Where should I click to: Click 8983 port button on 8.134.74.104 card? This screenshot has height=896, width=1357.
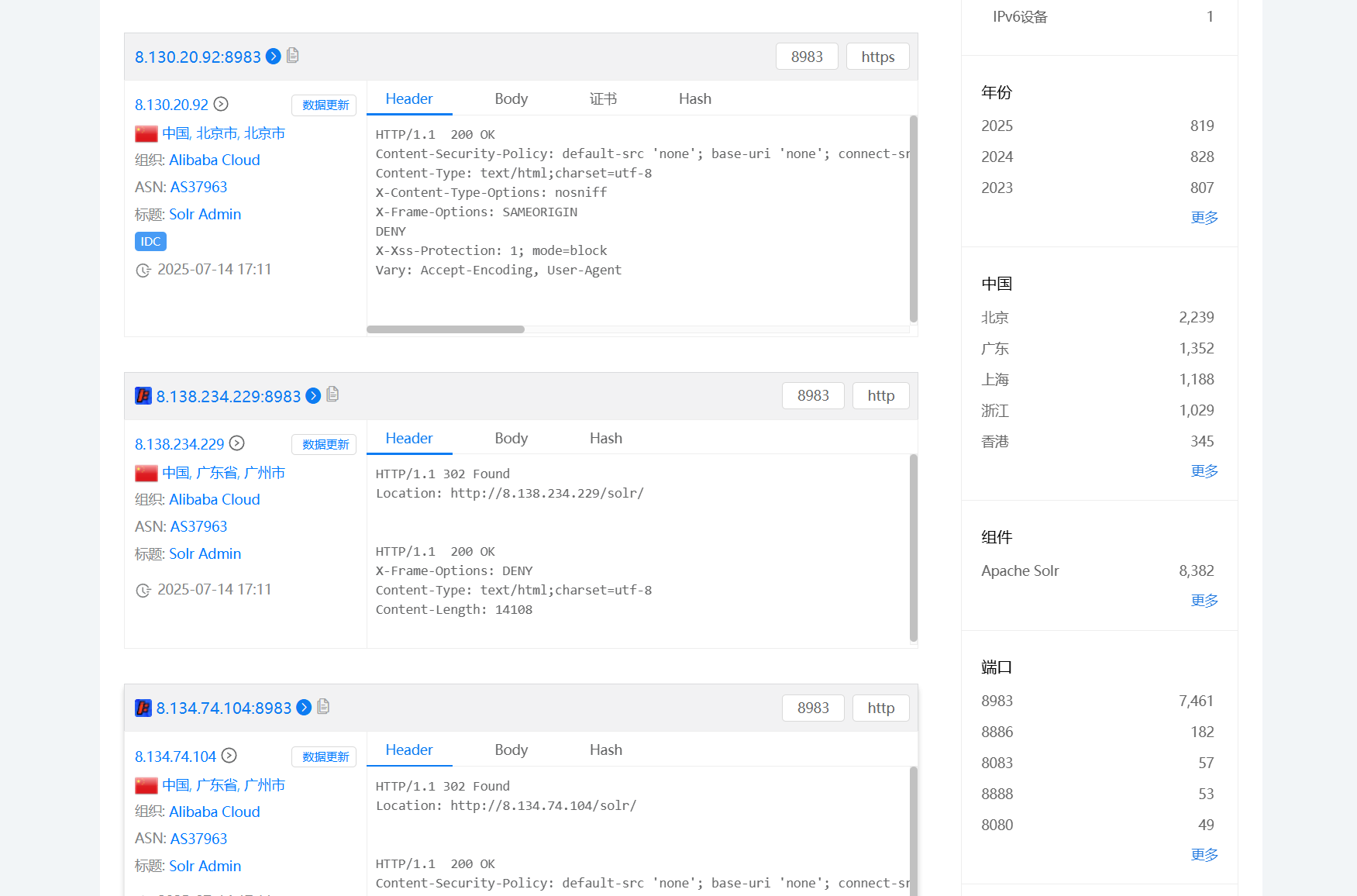pos(813,708)
